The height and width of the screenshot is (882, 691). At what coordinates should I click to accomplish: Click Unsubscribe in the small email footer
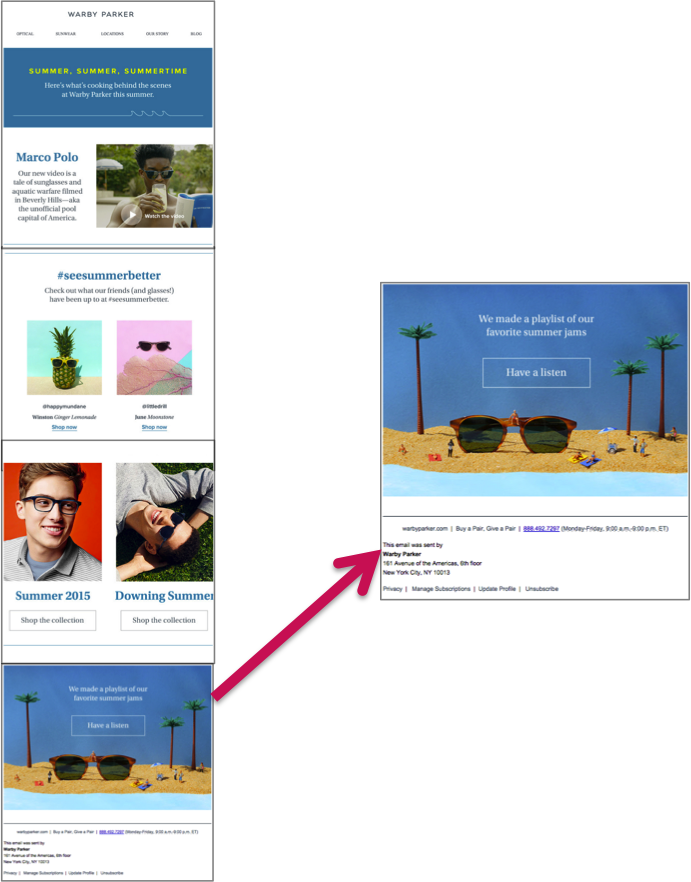tap(112, 873)
